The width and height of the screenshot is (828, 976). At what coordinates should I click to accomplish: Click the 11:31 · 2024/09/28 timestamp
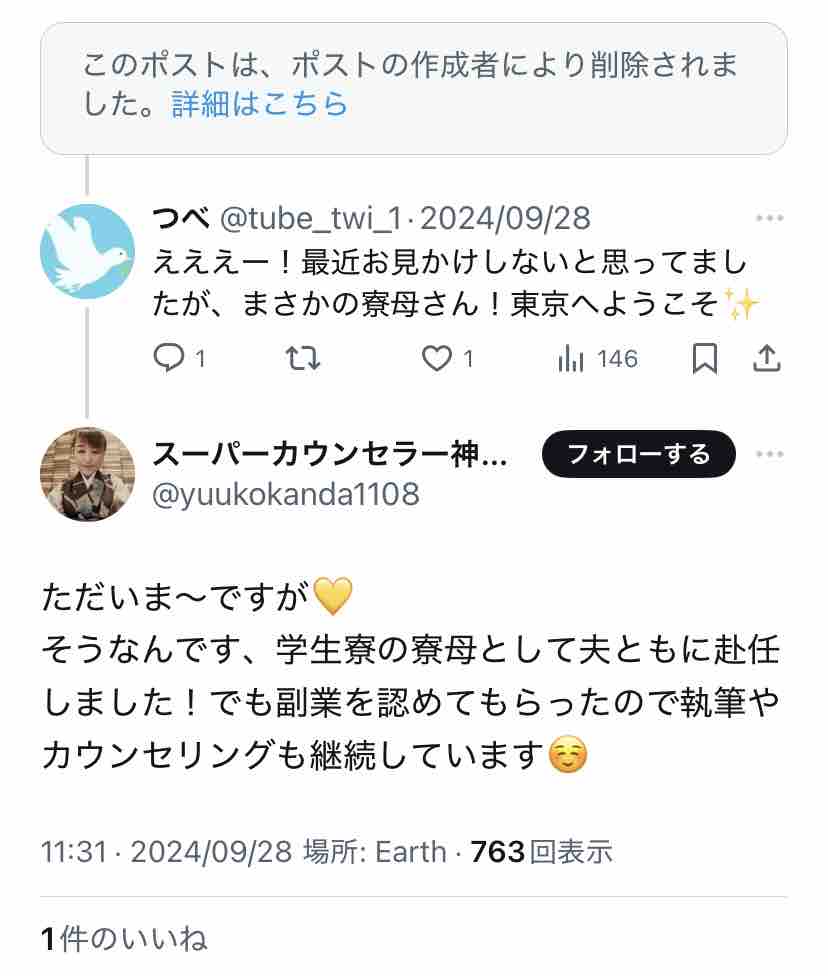(x=167, y=851)
